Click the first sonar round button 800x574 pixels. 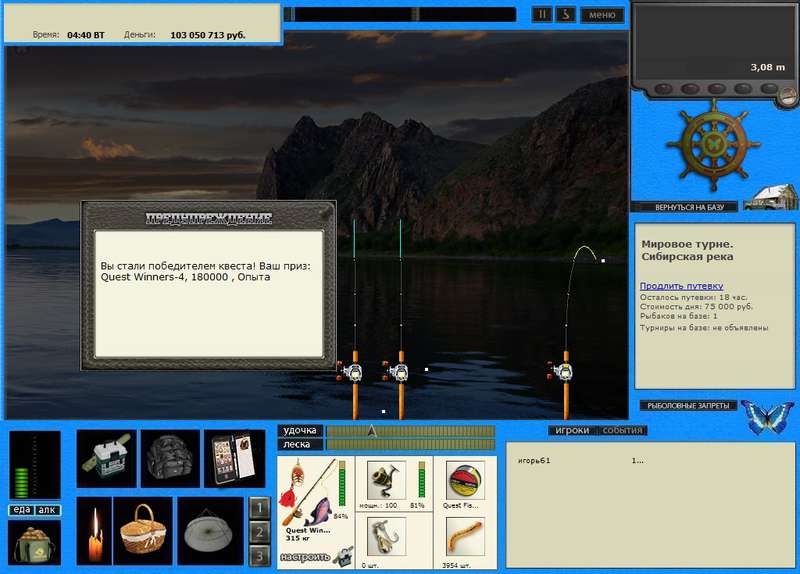tap(663, 89)
